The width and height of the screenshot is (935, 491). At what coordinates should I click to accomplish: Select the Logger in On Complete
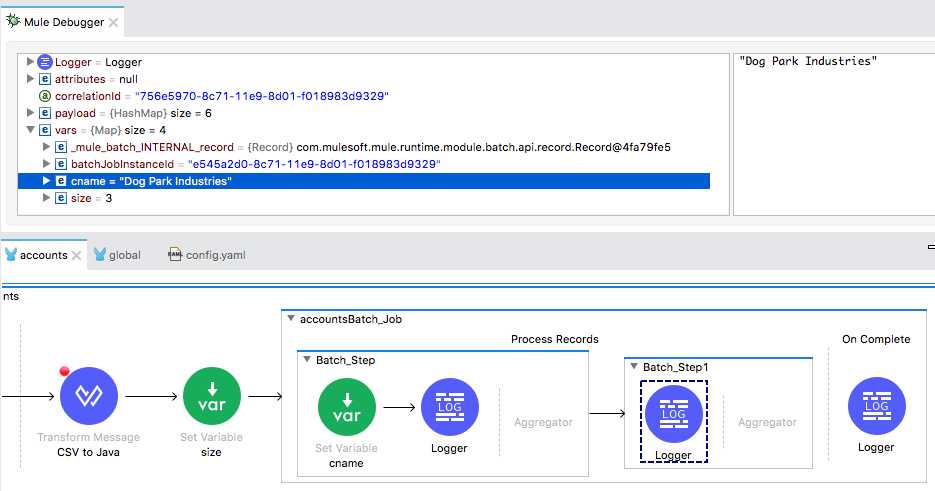(877, 406)
